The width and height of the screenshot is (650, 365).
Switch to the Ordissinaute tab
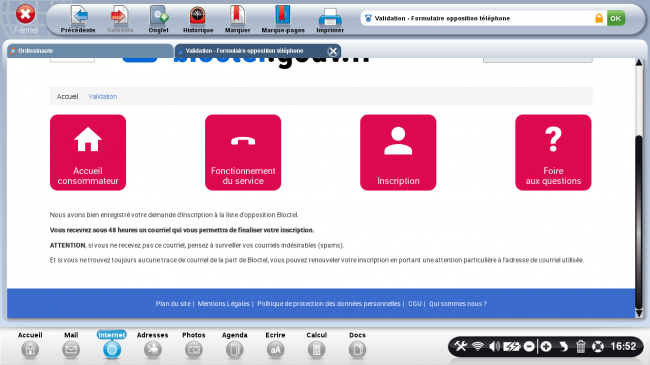pyautogui.click(x=90, y=51)
